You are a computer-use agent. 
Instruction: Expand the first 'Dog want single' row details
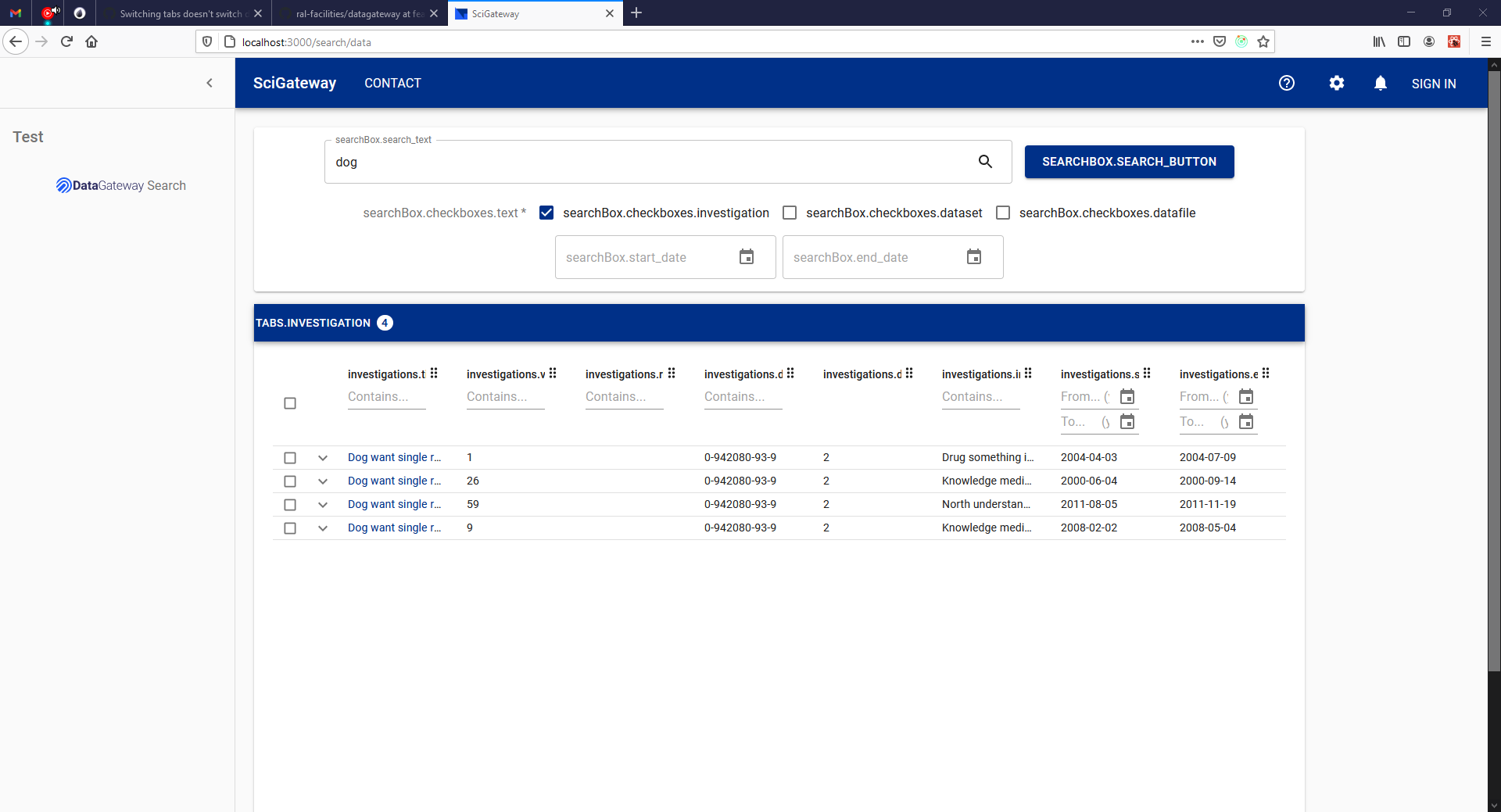pyautogui.click(x=322, y=458)
